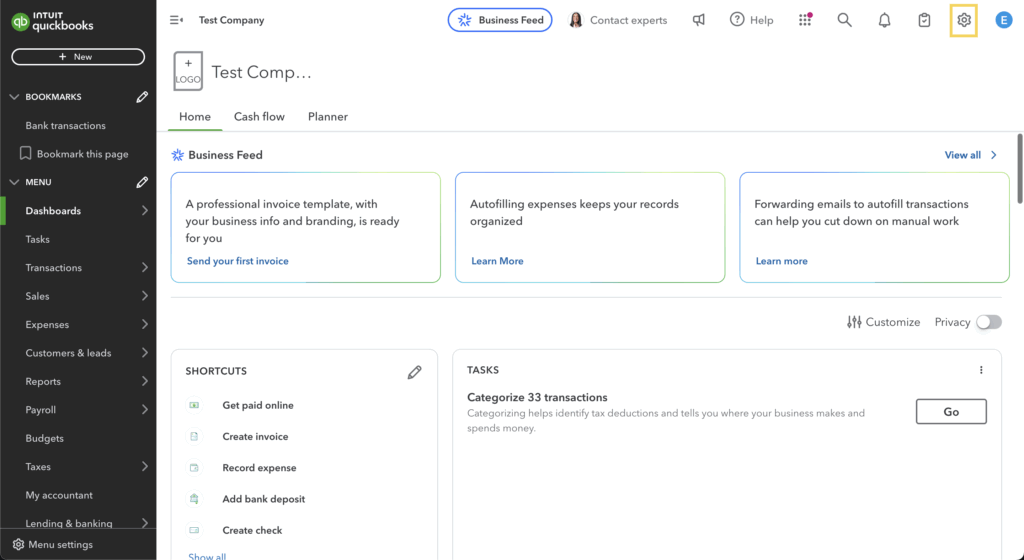The height and width of the screenshot is (560, 1024).
Task: Click the megaphone announcements icon
Action: point(699,20)
